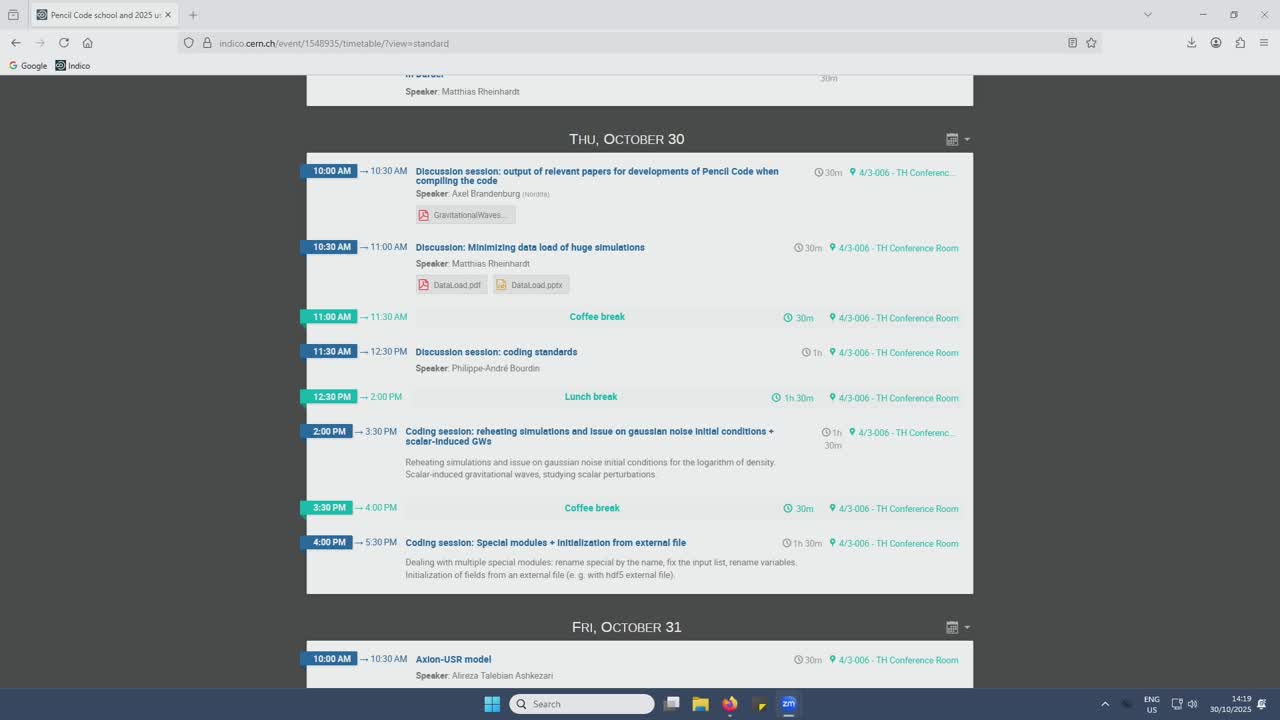Open a new browser tab
Screen dimensions: 1280x720
pyautogui.click(x=193, y=15)
